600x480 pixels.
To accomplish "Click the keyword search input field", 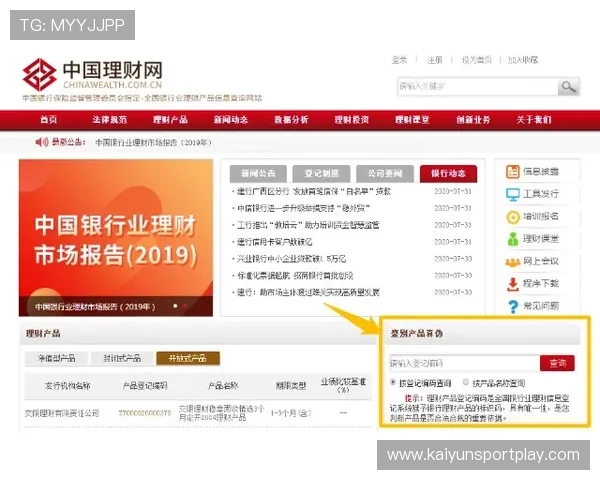I will tap(477, 87).
